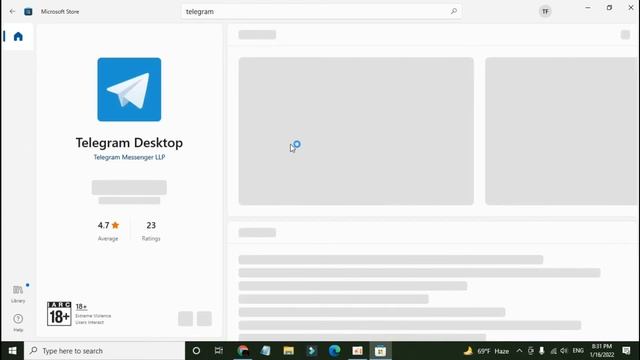The width and height of the screenshot is (640, 360).
Task: Open Task View on the taskbar
Action: (x=219, y=351)
